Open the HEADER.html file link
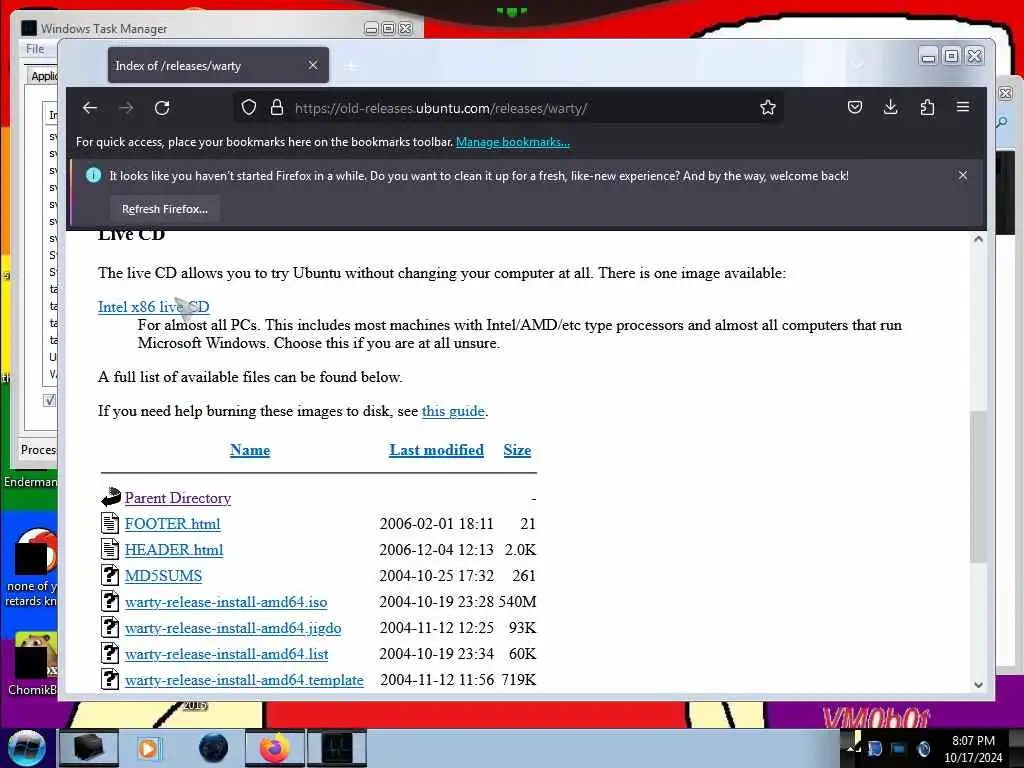Screen dimensions: 1024x768 pyautogui.click(x=174, y=550)
